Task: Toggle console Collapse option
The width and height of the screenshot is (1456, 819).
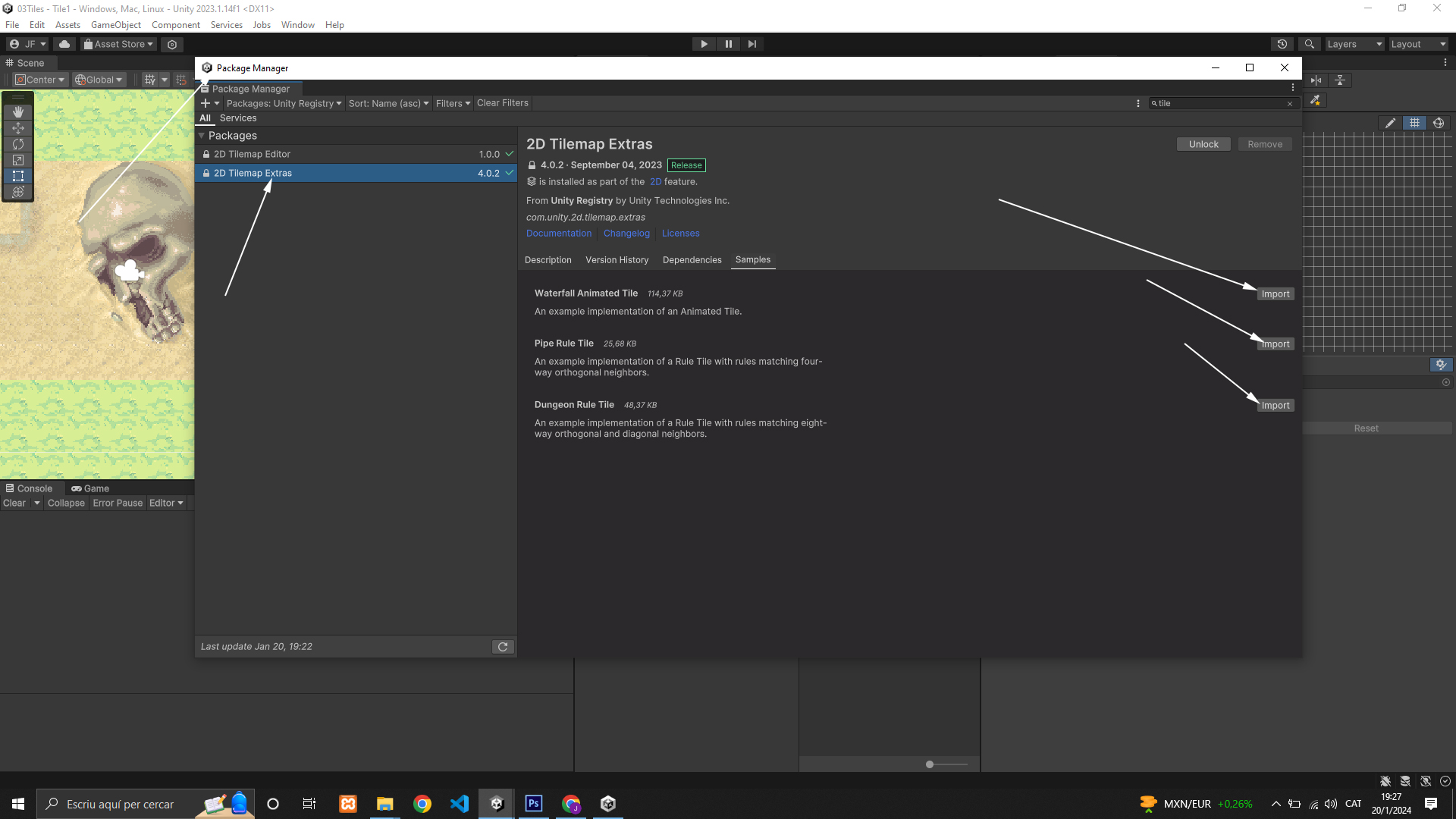Action: click(66, 503)
